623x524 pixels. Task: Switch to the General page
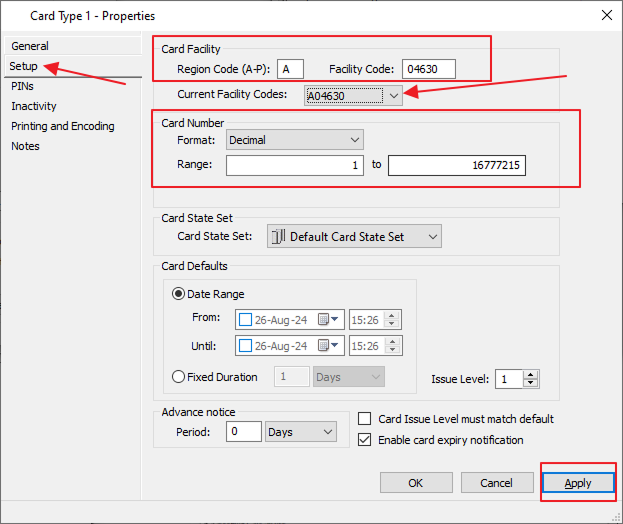tap(30, 46)
